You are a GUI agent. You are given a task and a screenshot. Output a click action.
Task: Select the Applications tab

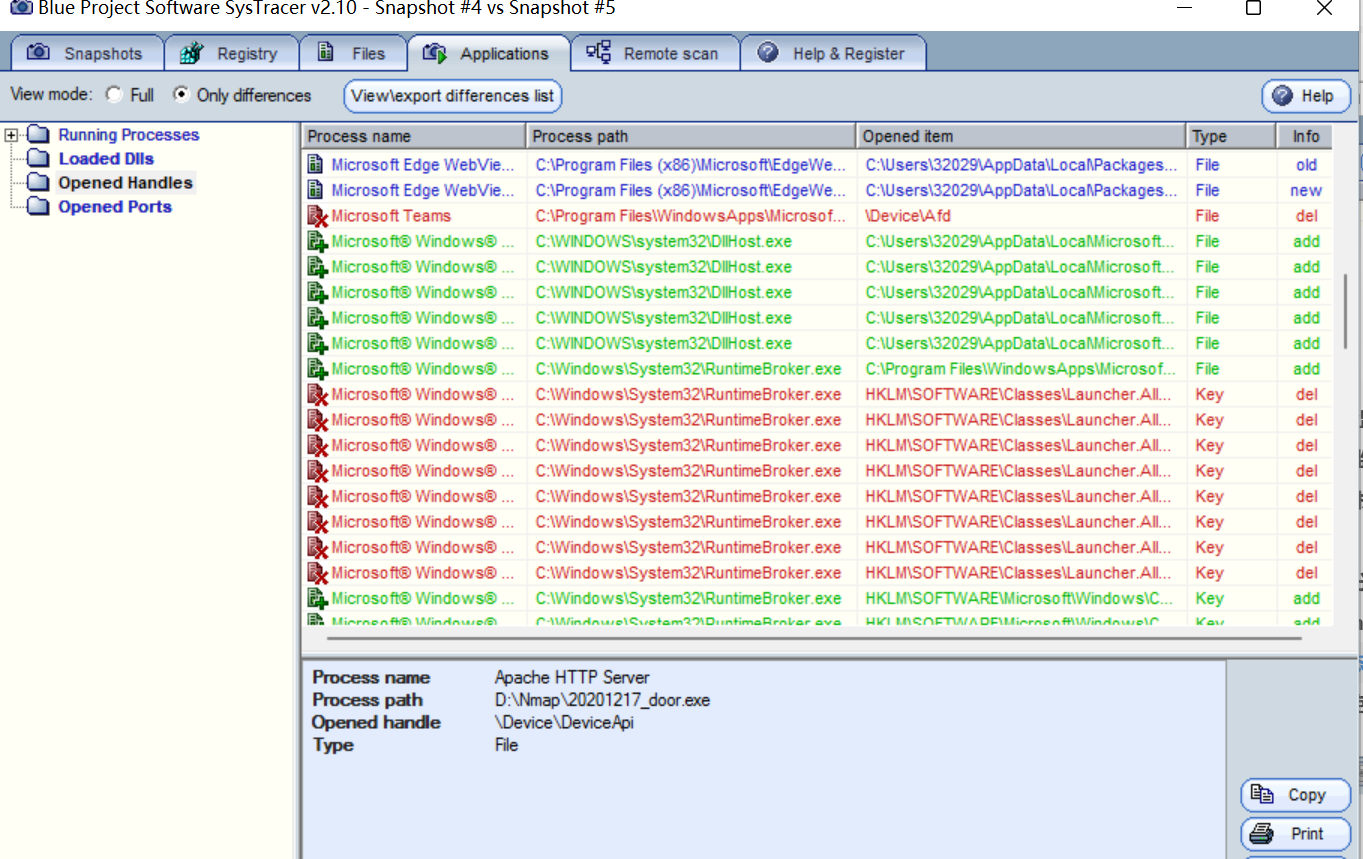[488, 53]
